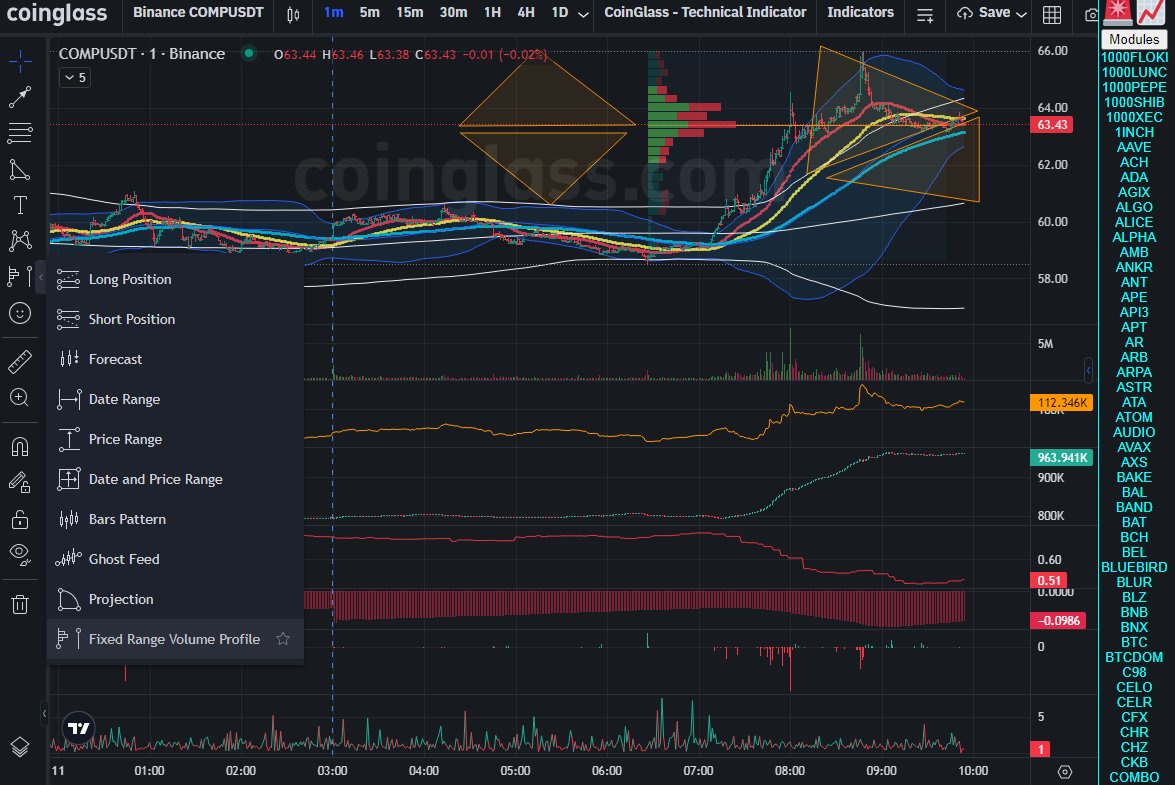Switch to the 30m timeframe
Screen dimensions: 1175x785
(x=453, y=13)
